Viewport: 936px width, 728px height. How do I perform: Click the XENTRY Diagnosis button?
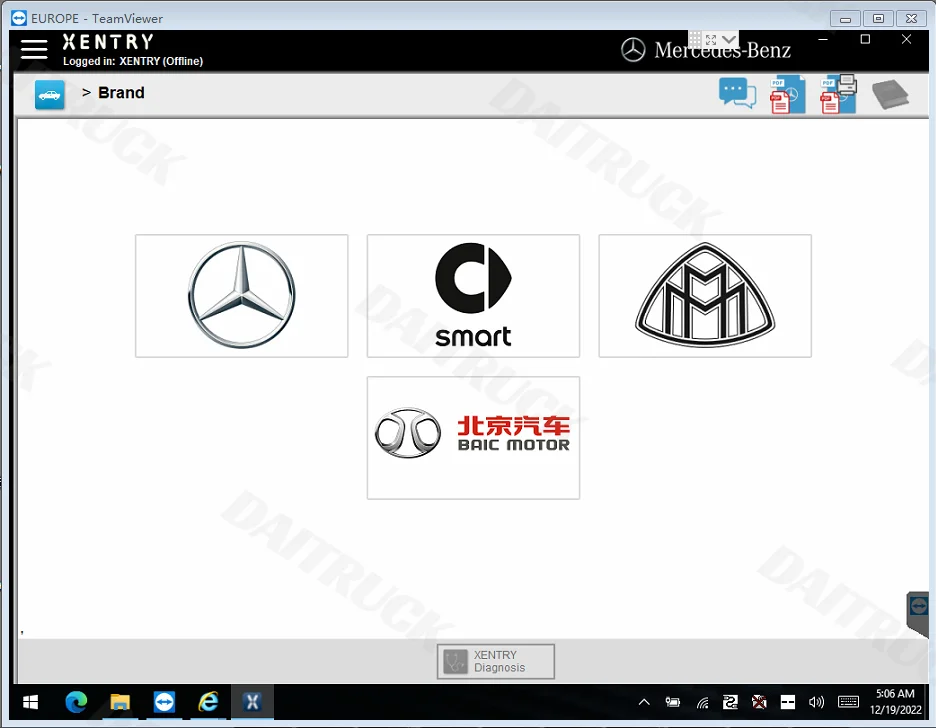point(496,661)
